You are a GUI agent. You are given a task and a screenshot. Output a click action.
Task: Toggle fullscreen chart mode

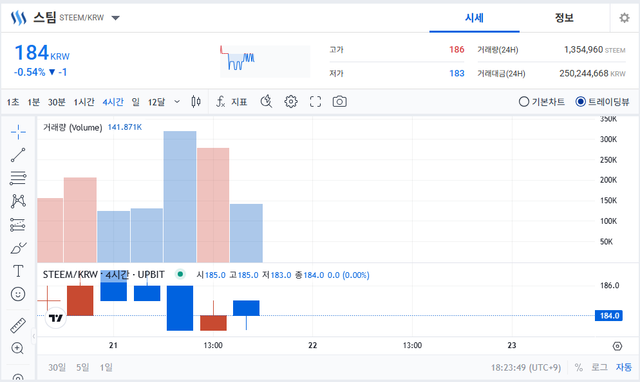click(315, 102)
